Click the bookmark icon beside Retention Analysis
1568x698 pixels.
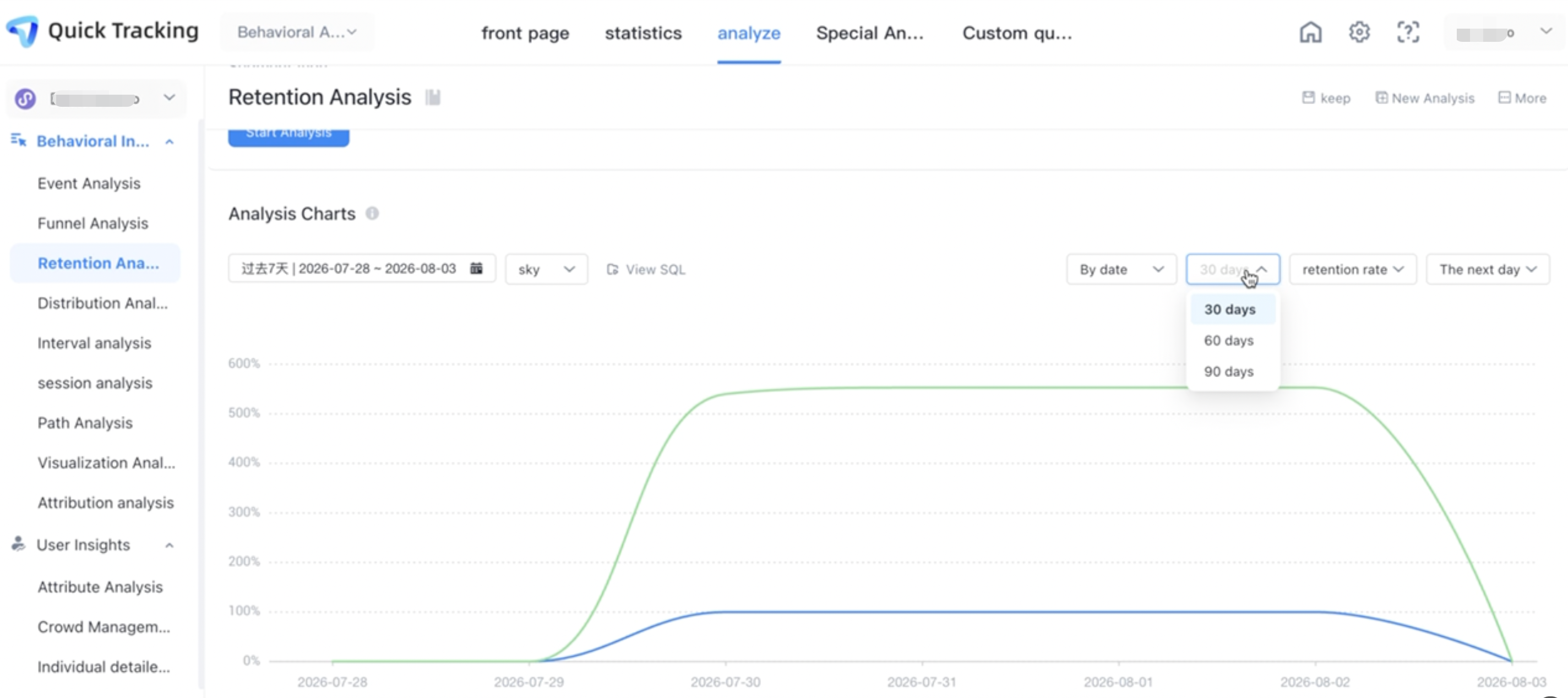(x=433, y=97)
